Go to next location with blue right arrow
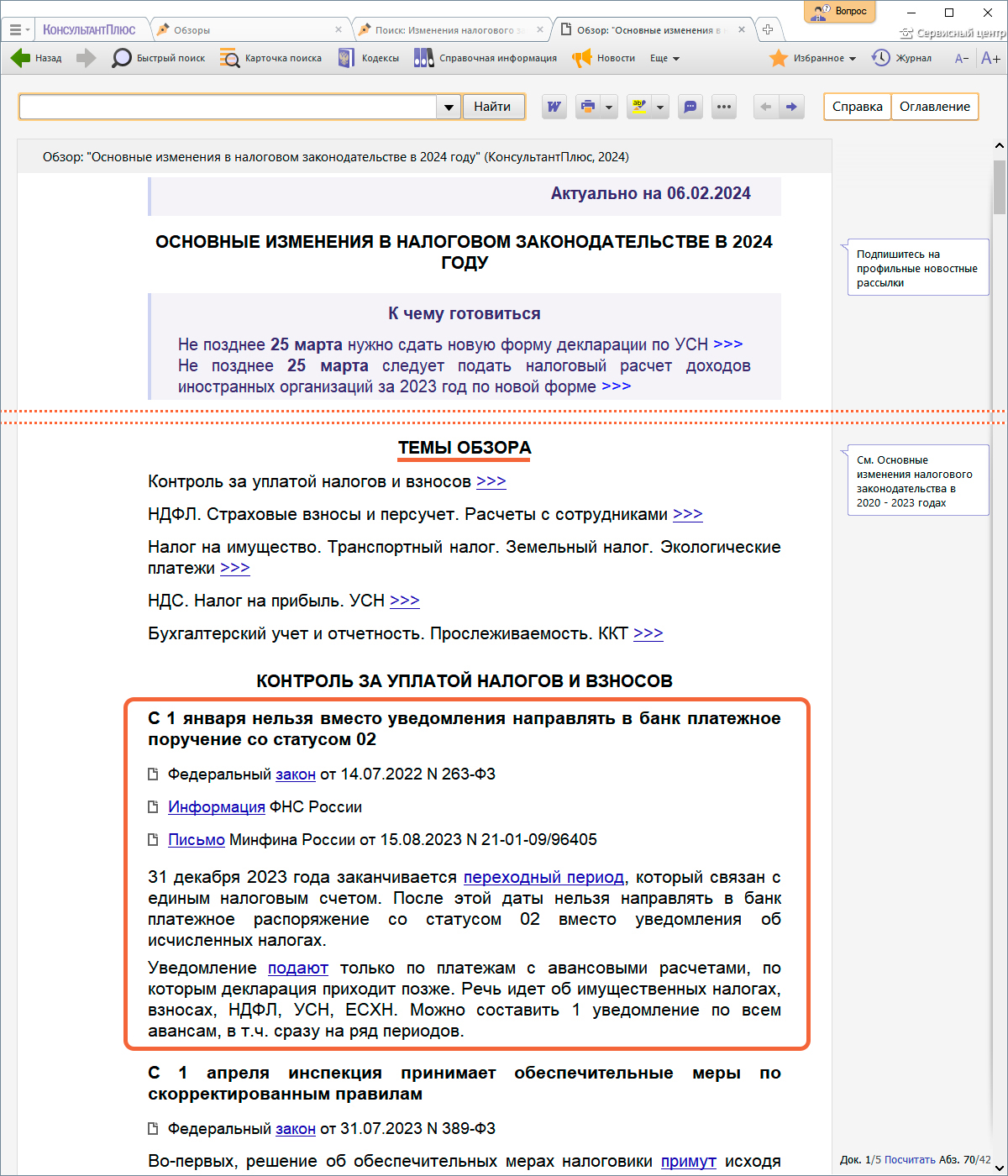The image size is (1008, 1176). click(x=791, y=107)
